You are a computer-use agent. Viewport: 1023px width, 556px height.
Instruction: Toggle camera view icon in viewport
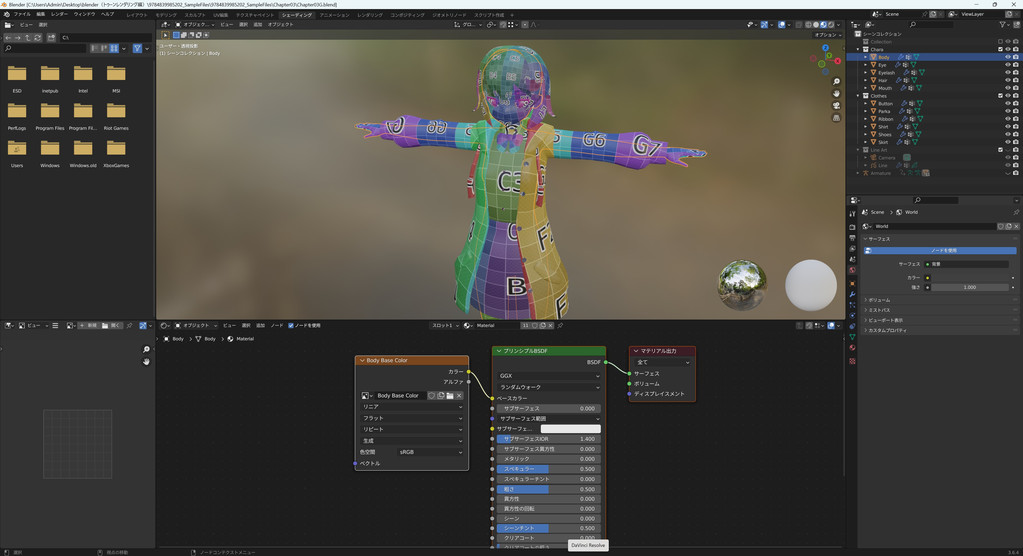click(x=836, y=107)
